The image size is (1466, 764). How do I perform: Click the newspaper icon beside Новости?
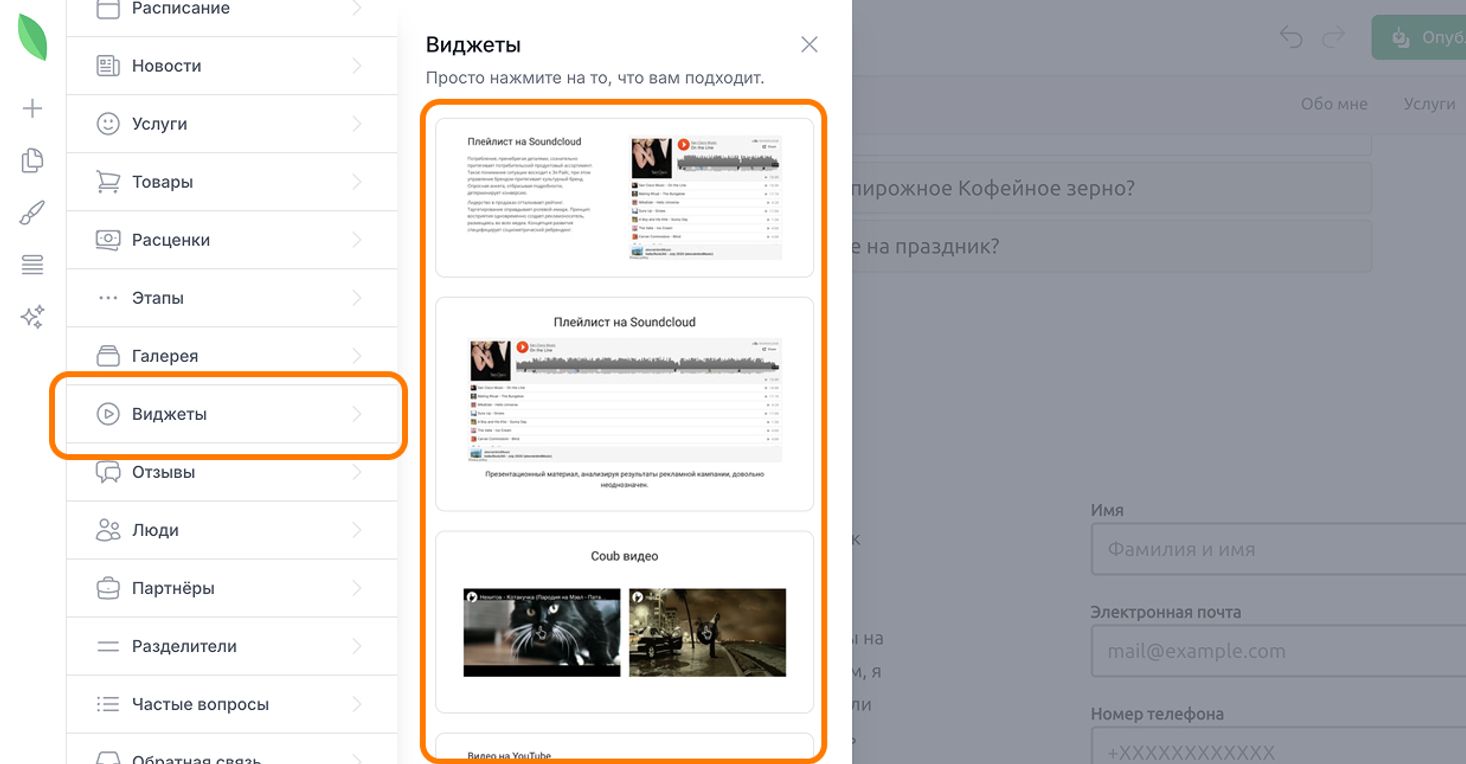[x=107, y=66]
